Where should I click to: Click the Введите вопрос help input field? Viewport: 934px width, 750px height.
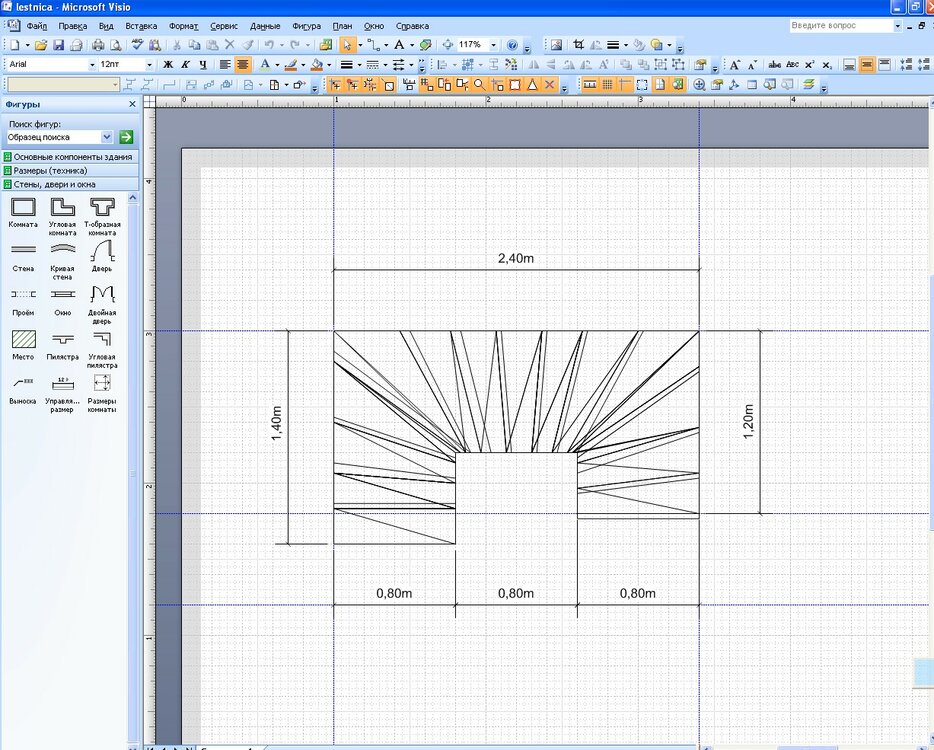[838, 26]
